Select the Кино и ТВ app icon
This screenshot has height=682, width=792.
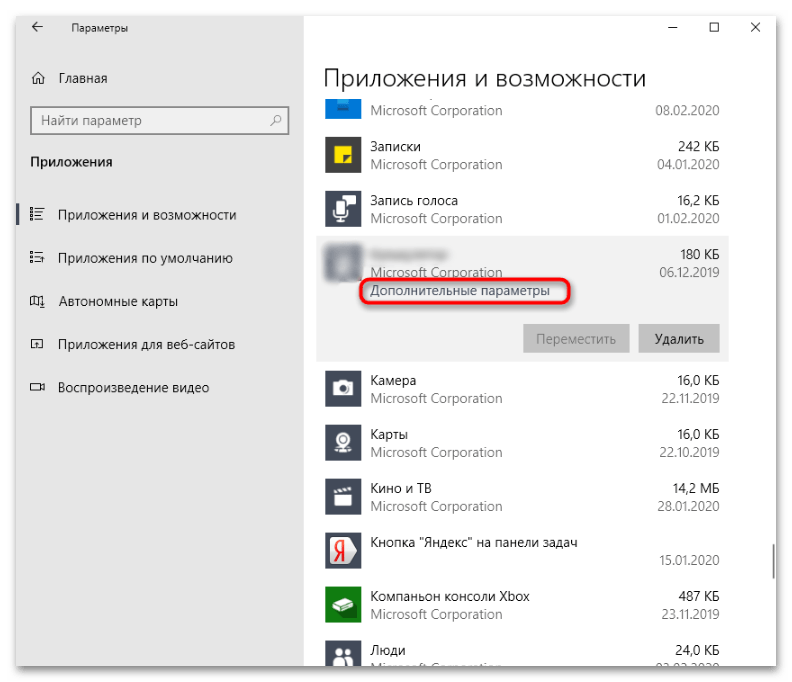(343, 497)
